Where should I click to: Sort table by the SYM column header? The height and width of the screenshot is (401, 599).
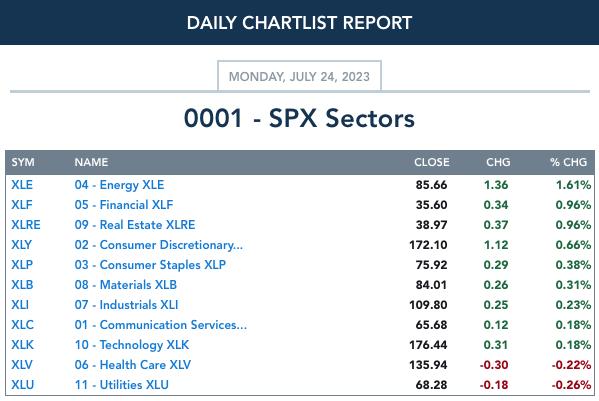23,162
